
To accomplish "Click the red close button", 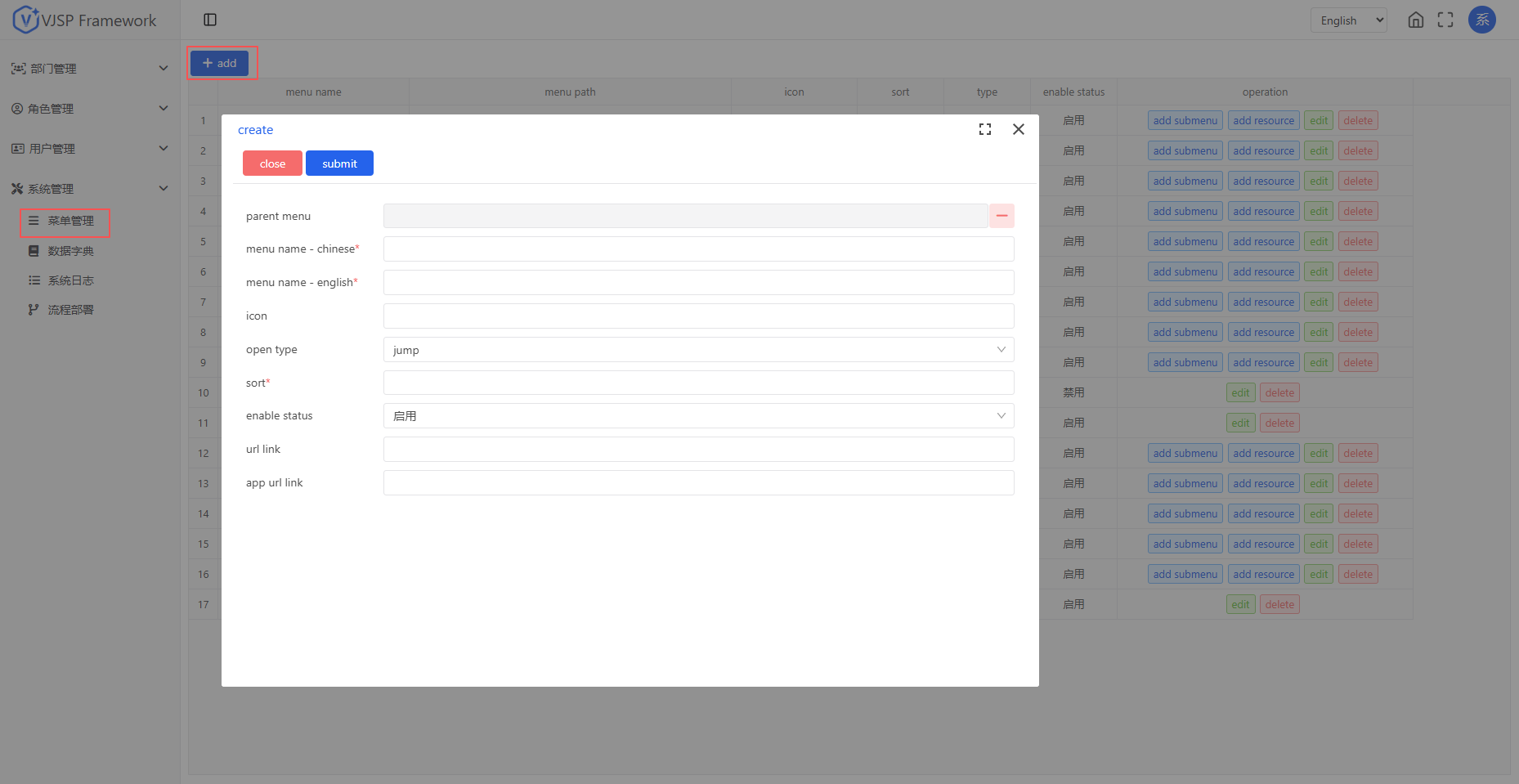I will point(272,164).
